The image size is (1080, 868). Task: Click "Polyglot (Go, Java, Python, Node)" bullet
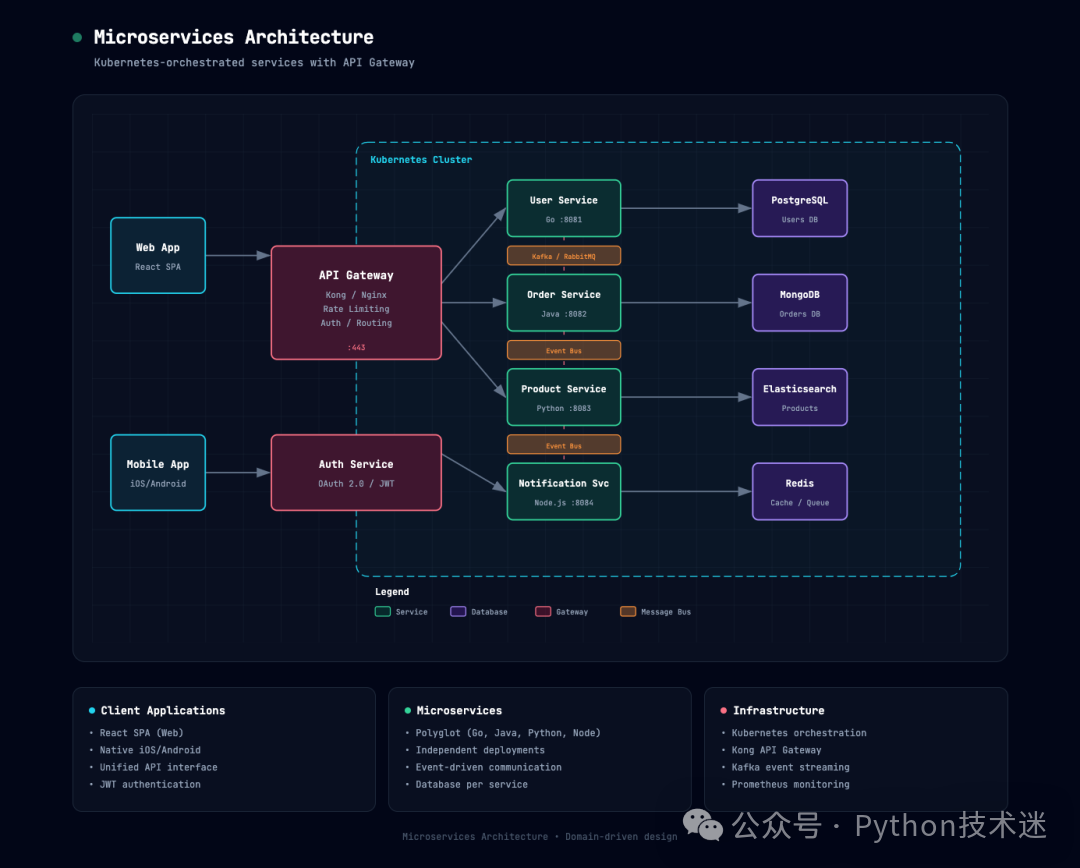(508, 733)
